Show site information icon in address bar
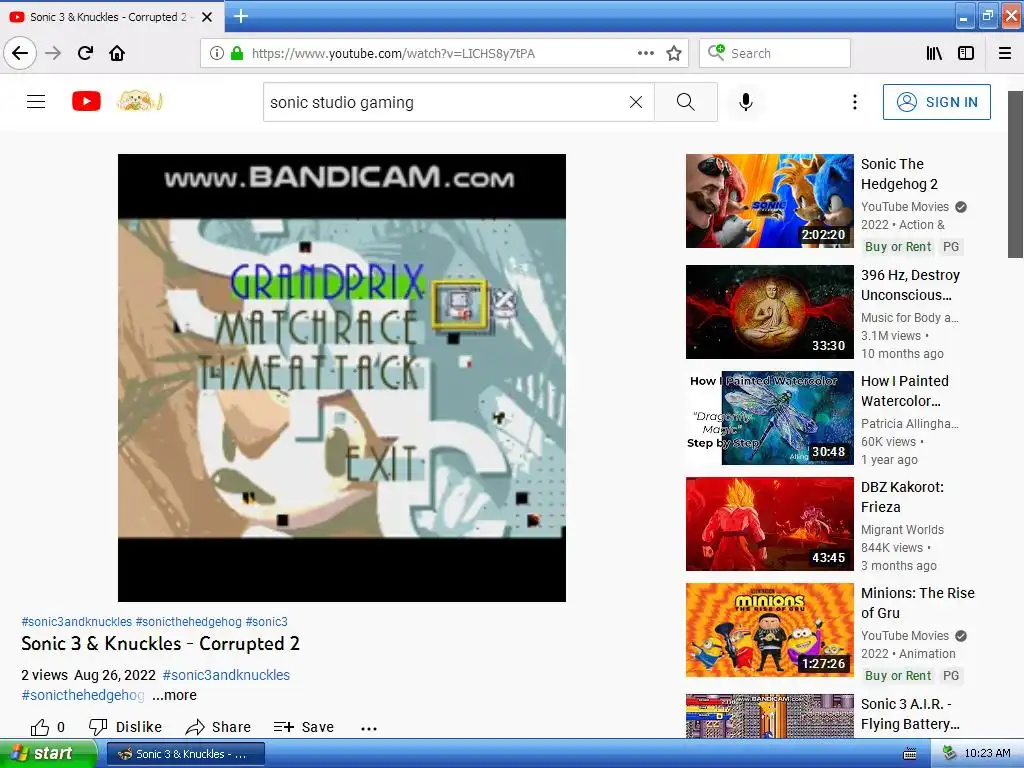Screen dimensions: 1024x768 pos(217,53)
